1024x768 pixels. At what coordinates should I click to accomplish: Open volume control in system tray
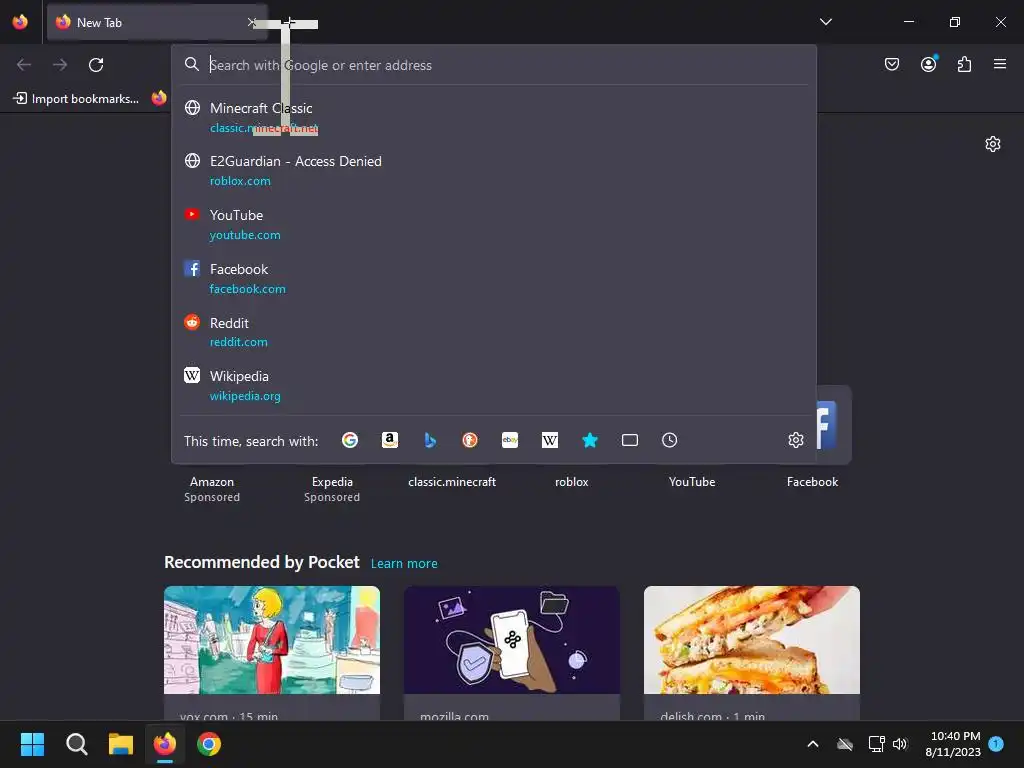900,744
